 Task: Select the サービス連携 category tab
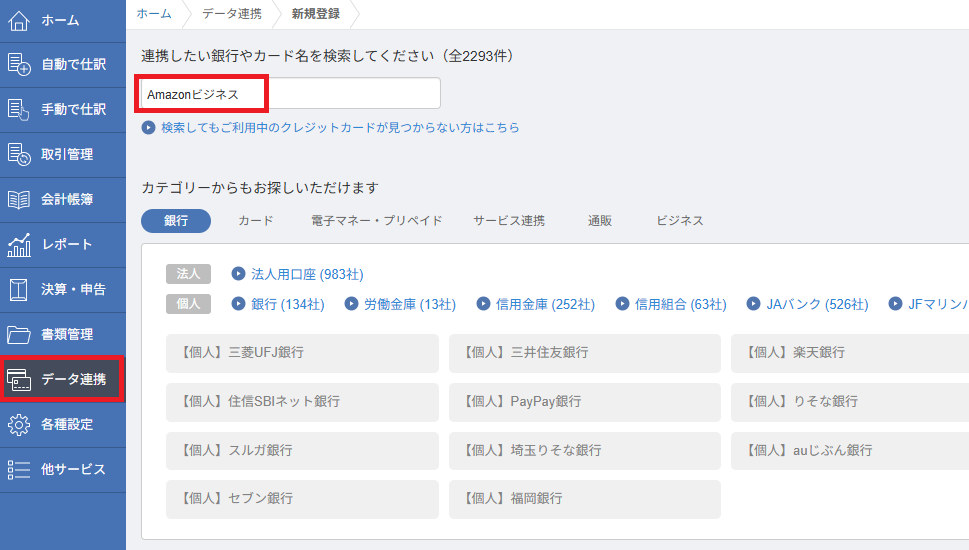click(509, 221)
